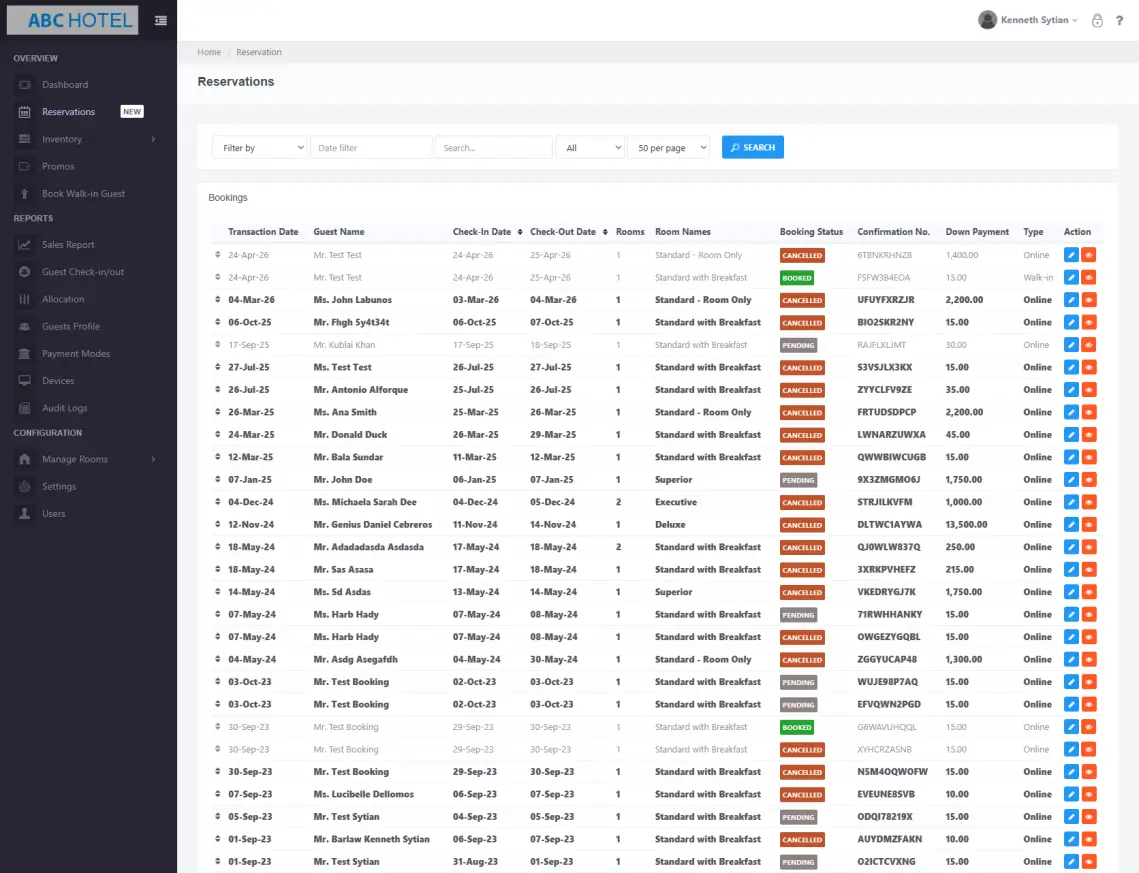Open the 50 per page dropdown
Viewport: 1139px width, 873px height.
click(668, 147)
